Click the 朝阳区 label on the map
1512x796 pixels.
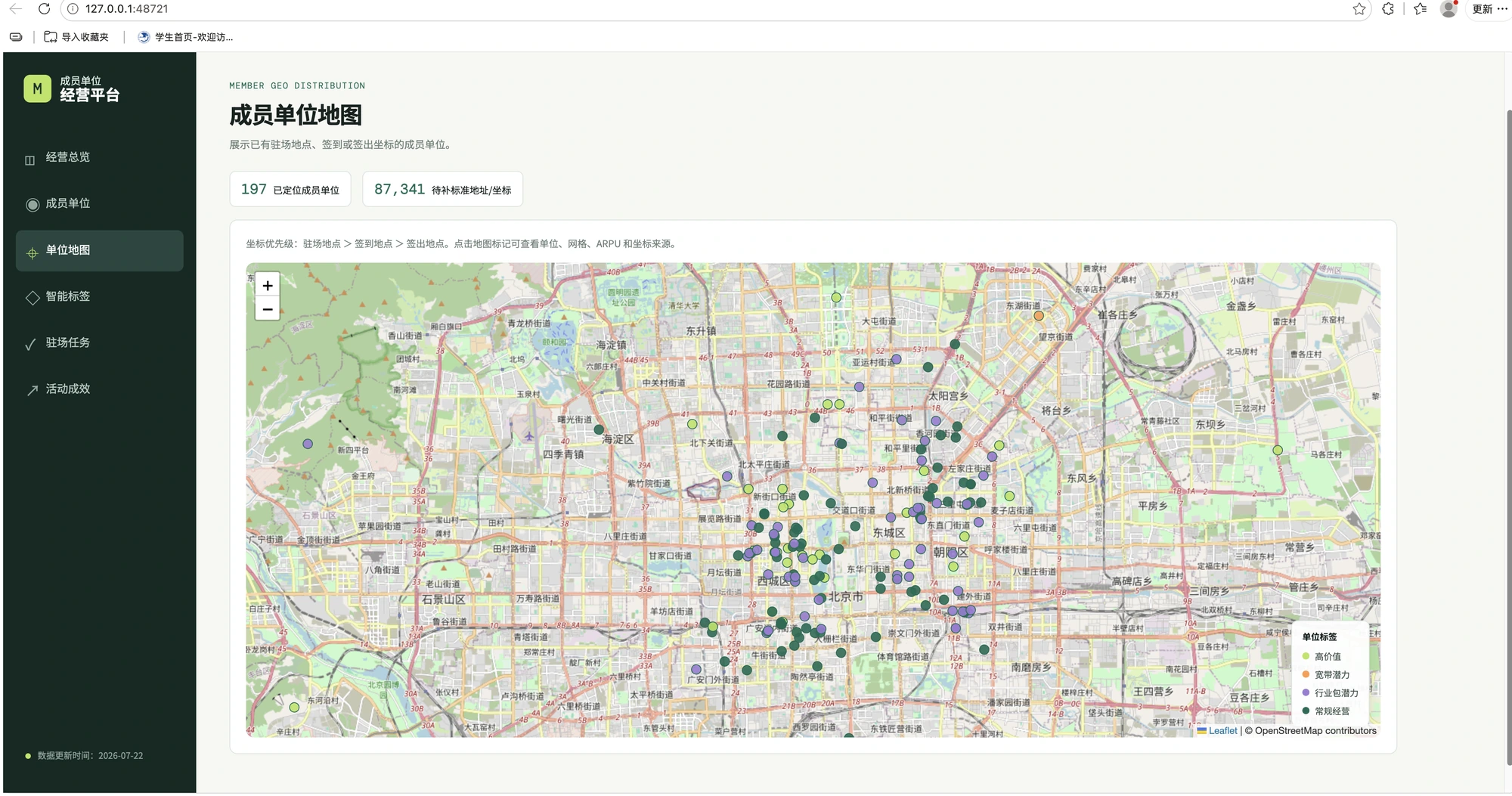coord(950,553)
